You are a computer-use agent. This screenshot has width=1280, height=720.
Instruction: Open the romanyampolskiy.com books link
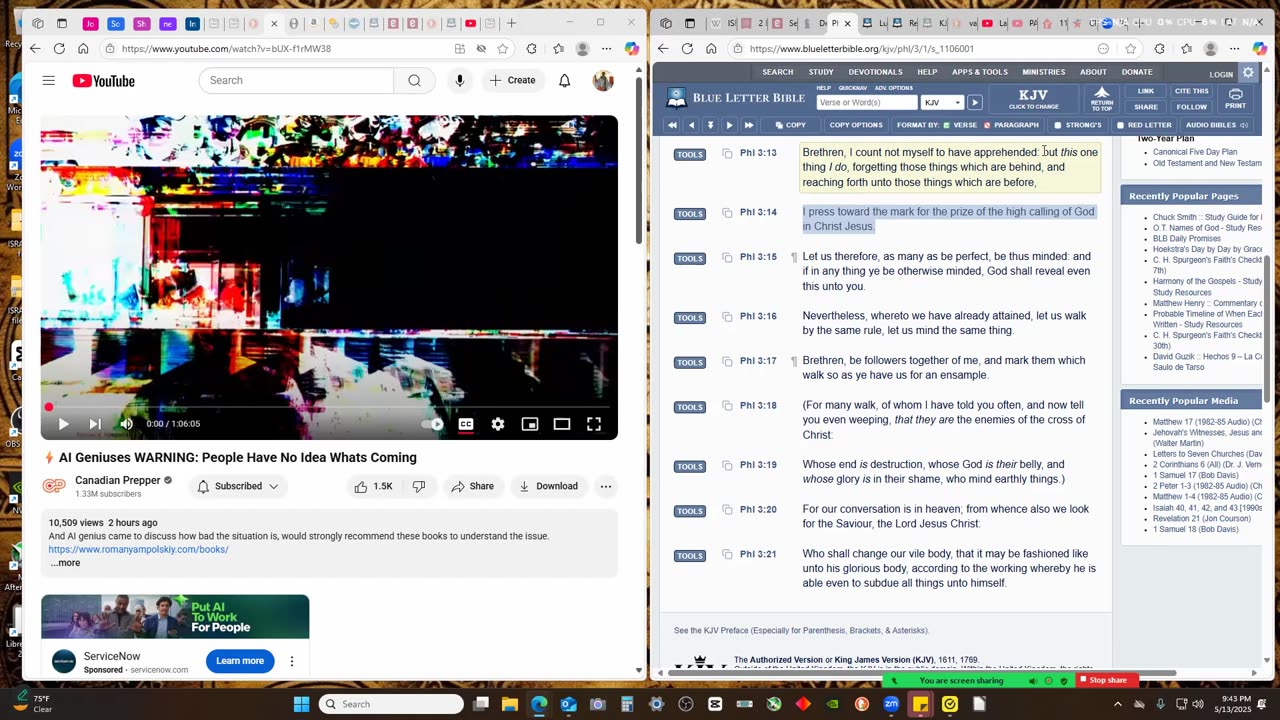coord(138,549)
